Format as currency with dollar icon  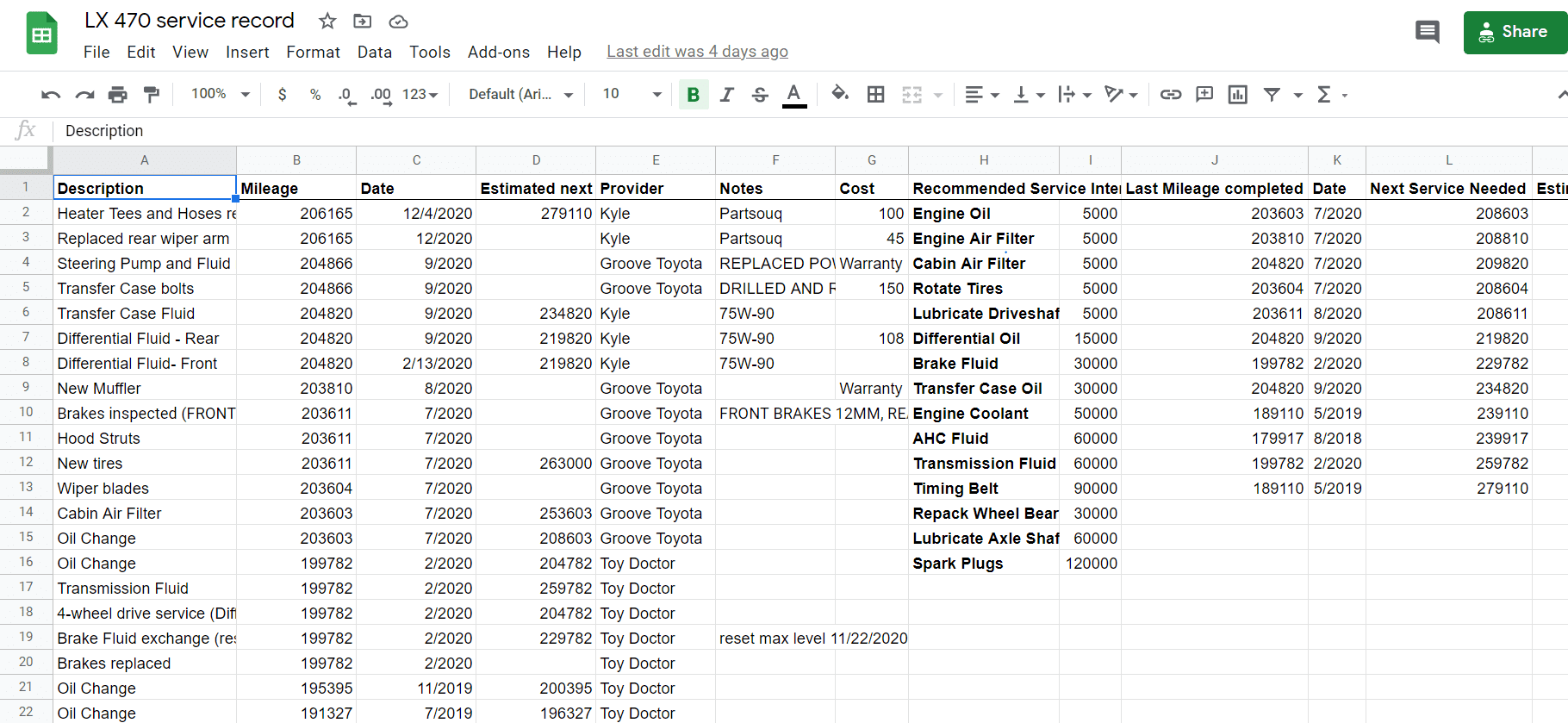[x=282, y=95]
